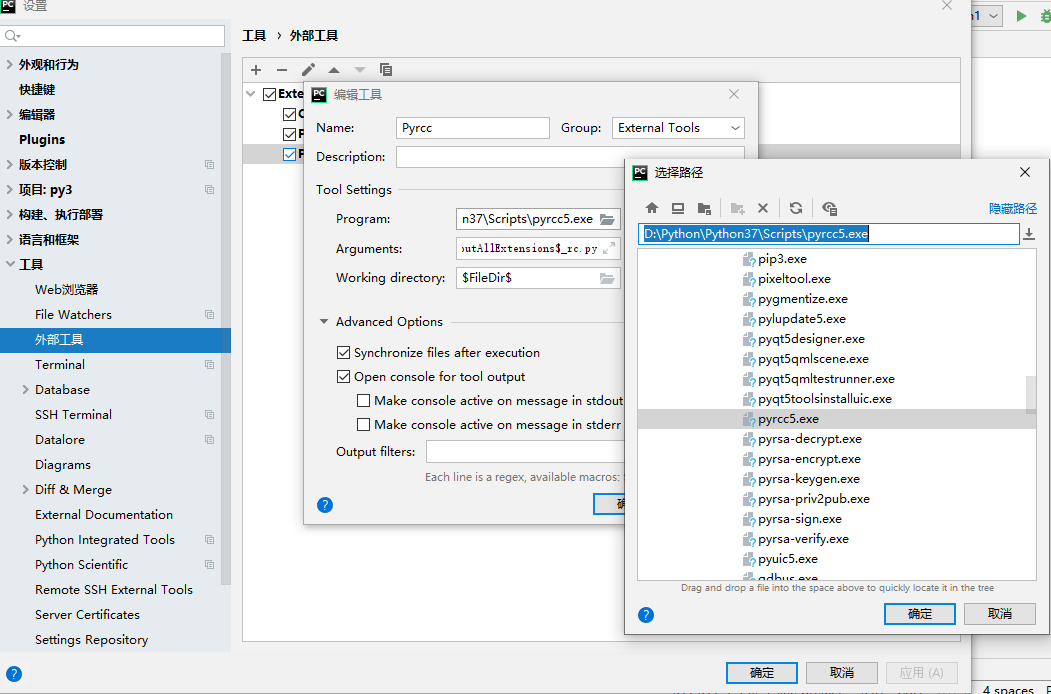
Task: Click the project-level icon beside 版本控制
Action: (210, 165)
